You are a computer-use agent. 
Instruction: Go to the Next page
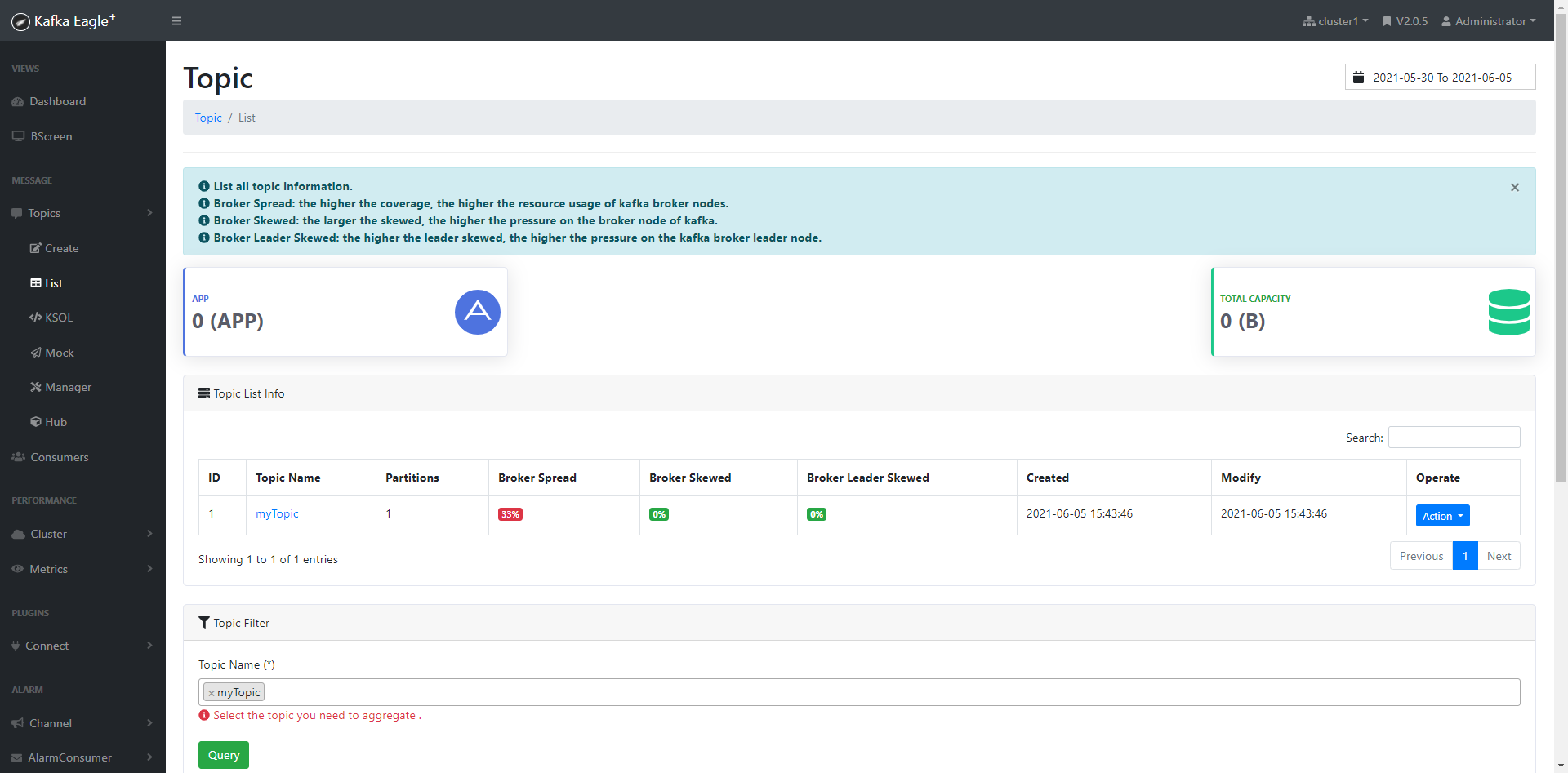pyautogui.click(x=1499, y=556)
